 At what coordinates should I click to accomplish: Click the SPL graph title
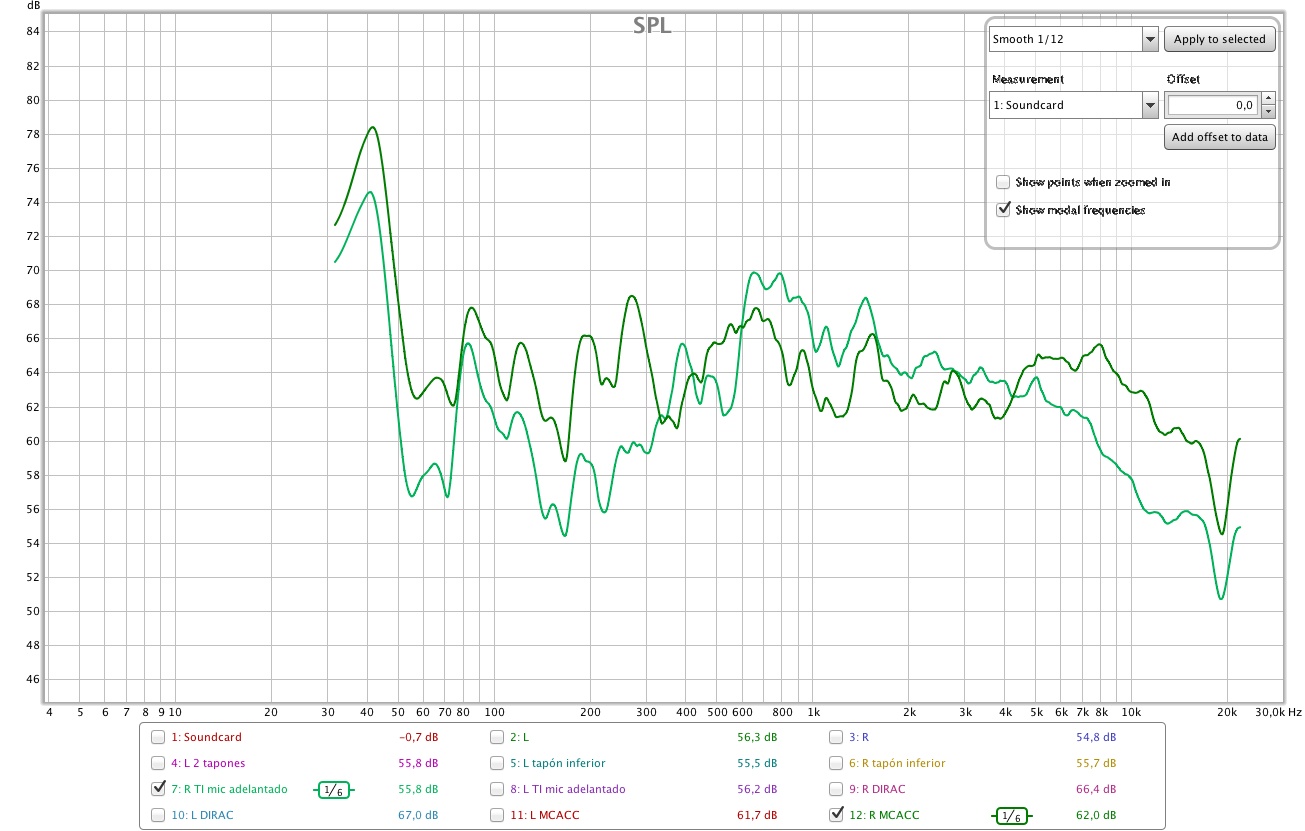coord(652,26)
